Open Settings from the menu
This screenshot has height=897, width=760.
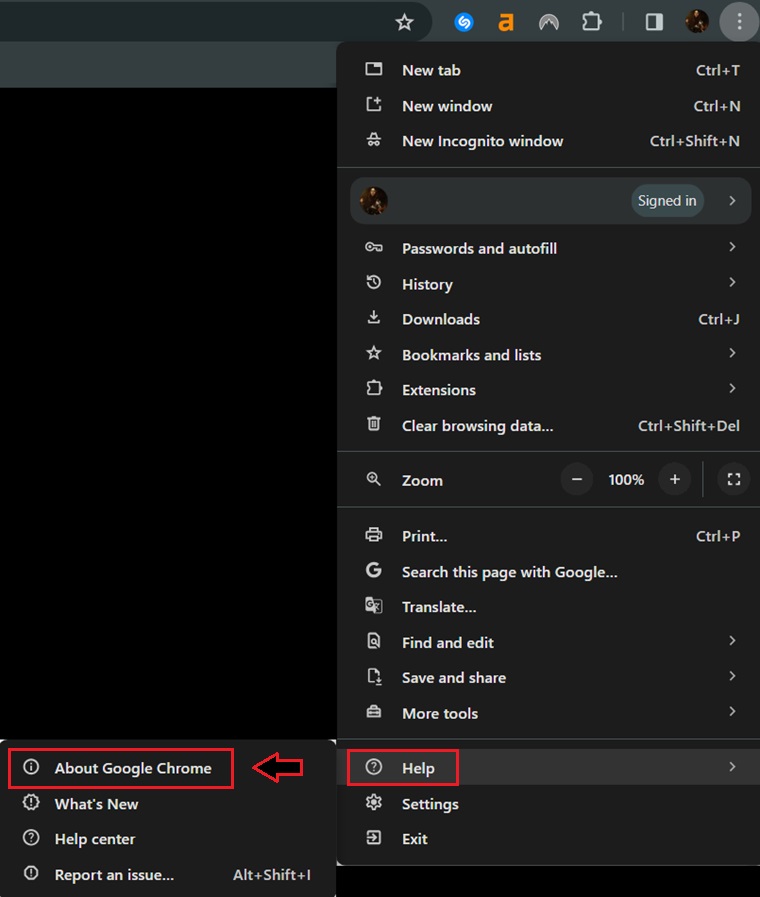430,804
